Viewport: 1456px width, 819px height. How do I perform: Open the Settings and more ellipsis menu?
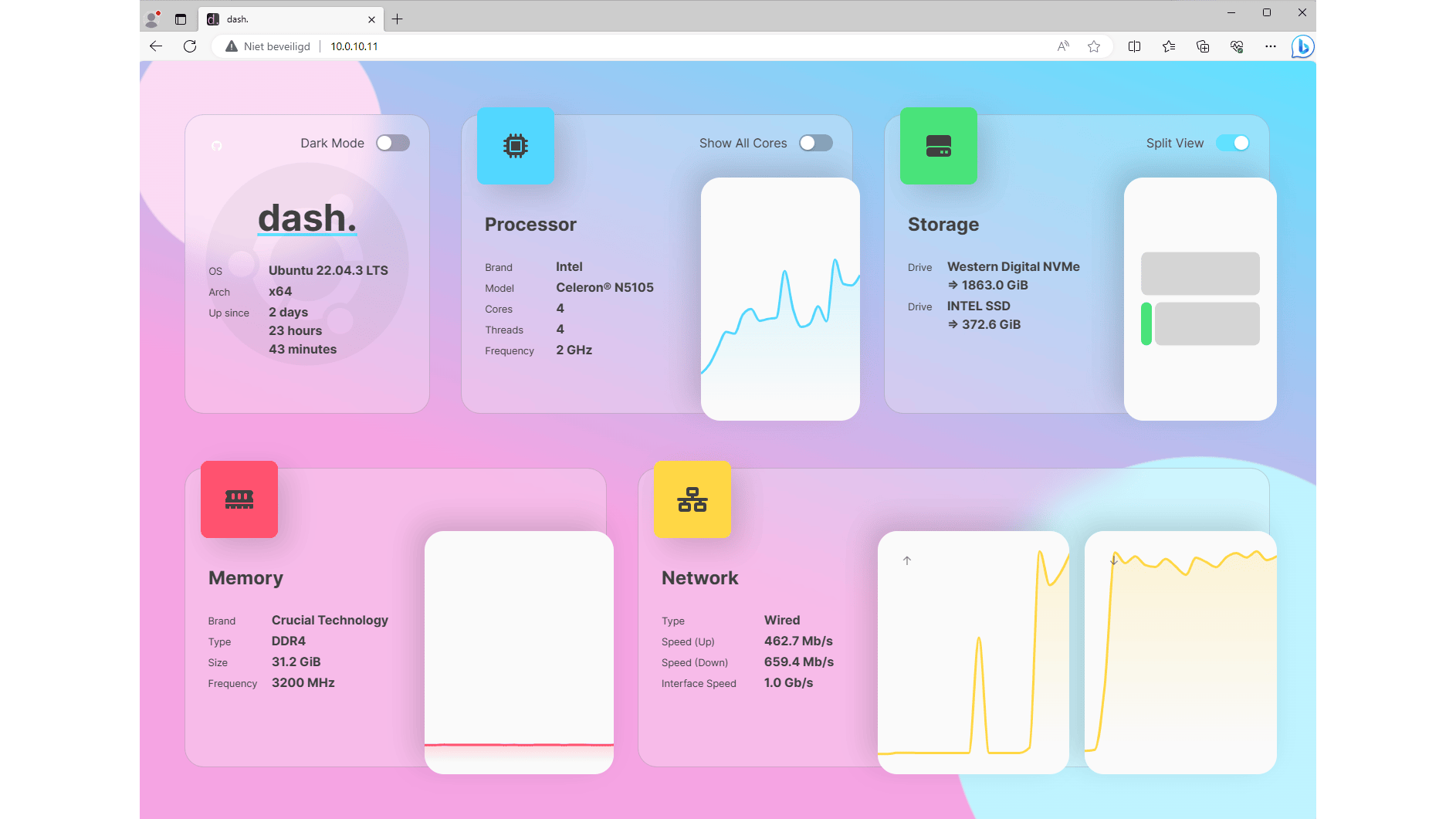click(x=1270, y=46)
